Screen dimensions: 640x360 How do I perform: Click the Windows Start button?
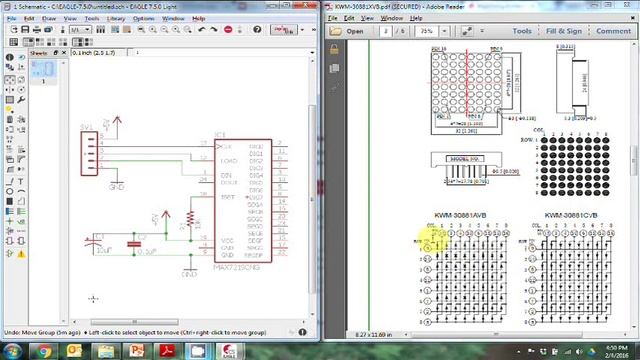pos(12,351)
